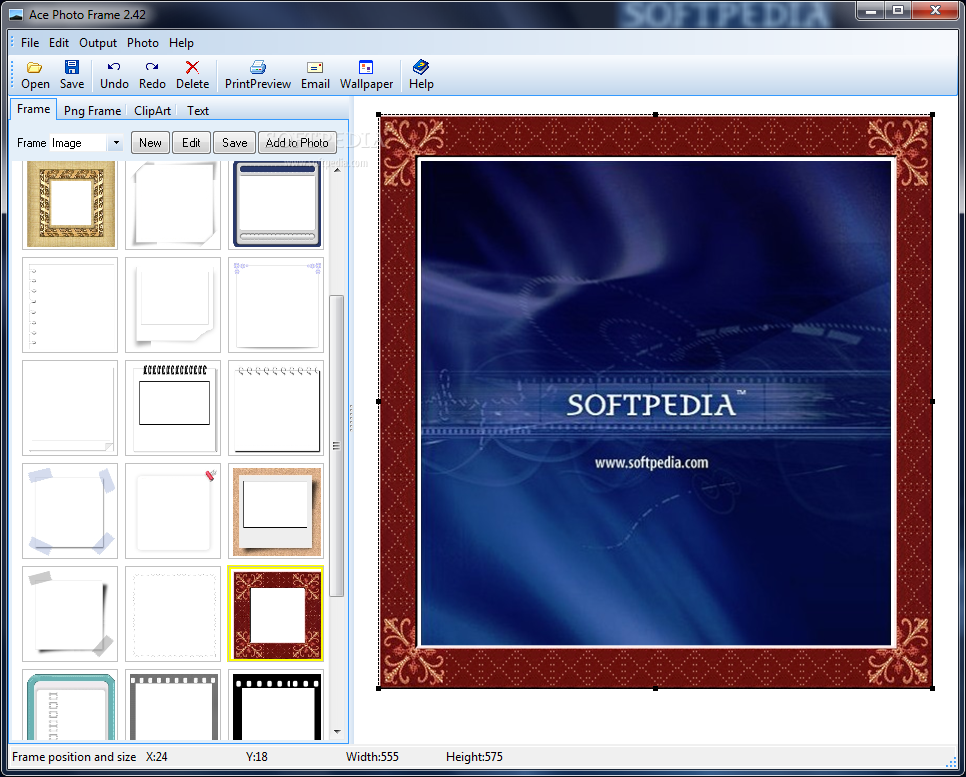Select the corkboard polaroid frame thumbnail
This screenshot has height=777, width=966.
pyautogui.click(x=276, y=511)
